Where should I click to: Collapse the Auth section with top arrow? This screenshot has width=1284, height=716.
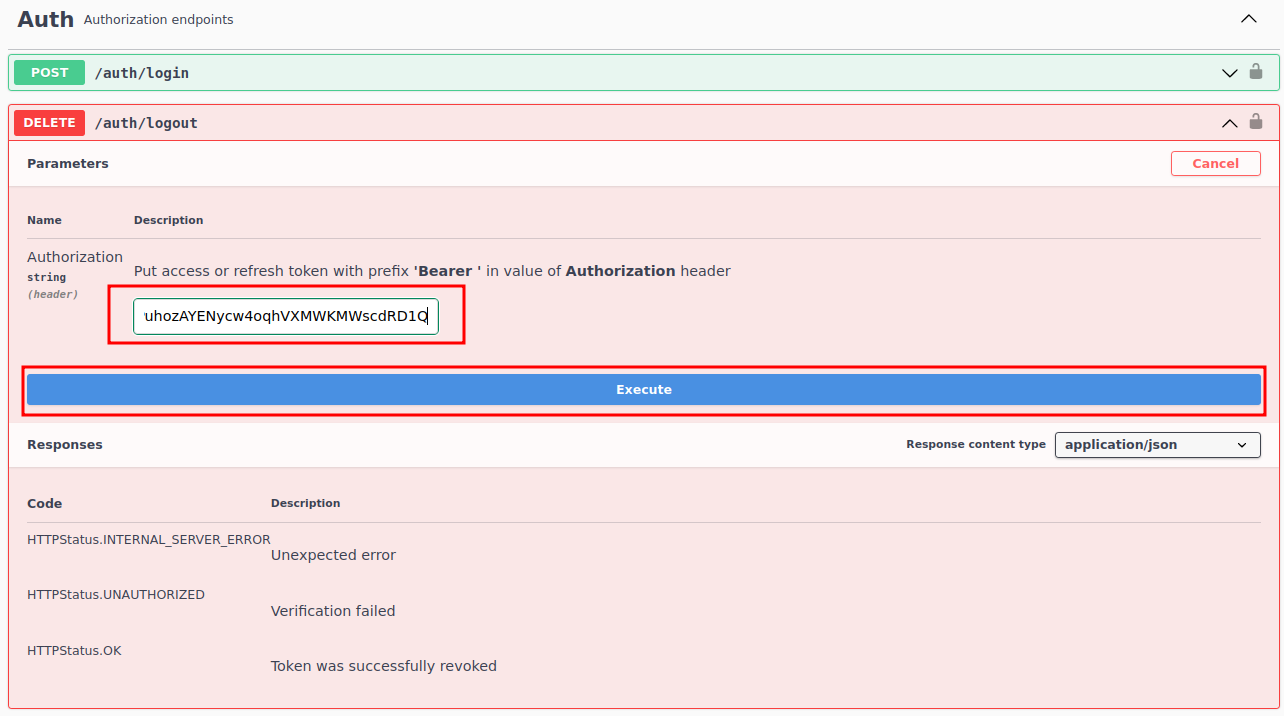click(x=1248, y=19)
